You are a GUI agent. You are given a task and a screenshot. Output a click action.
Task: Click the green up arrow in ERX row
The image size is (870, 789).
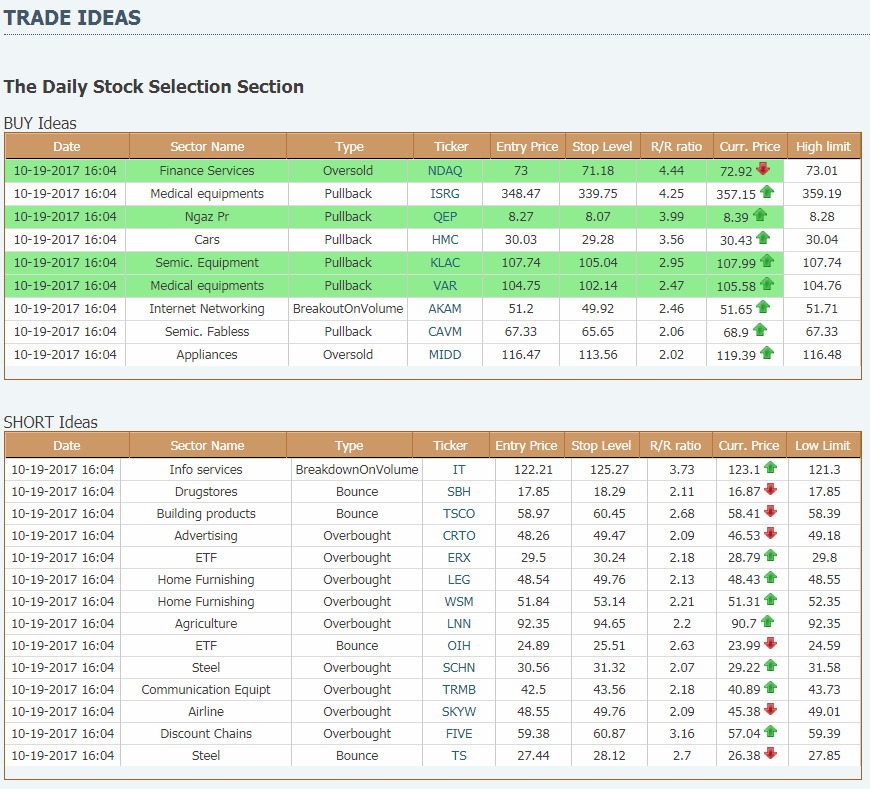click(770, 555)
